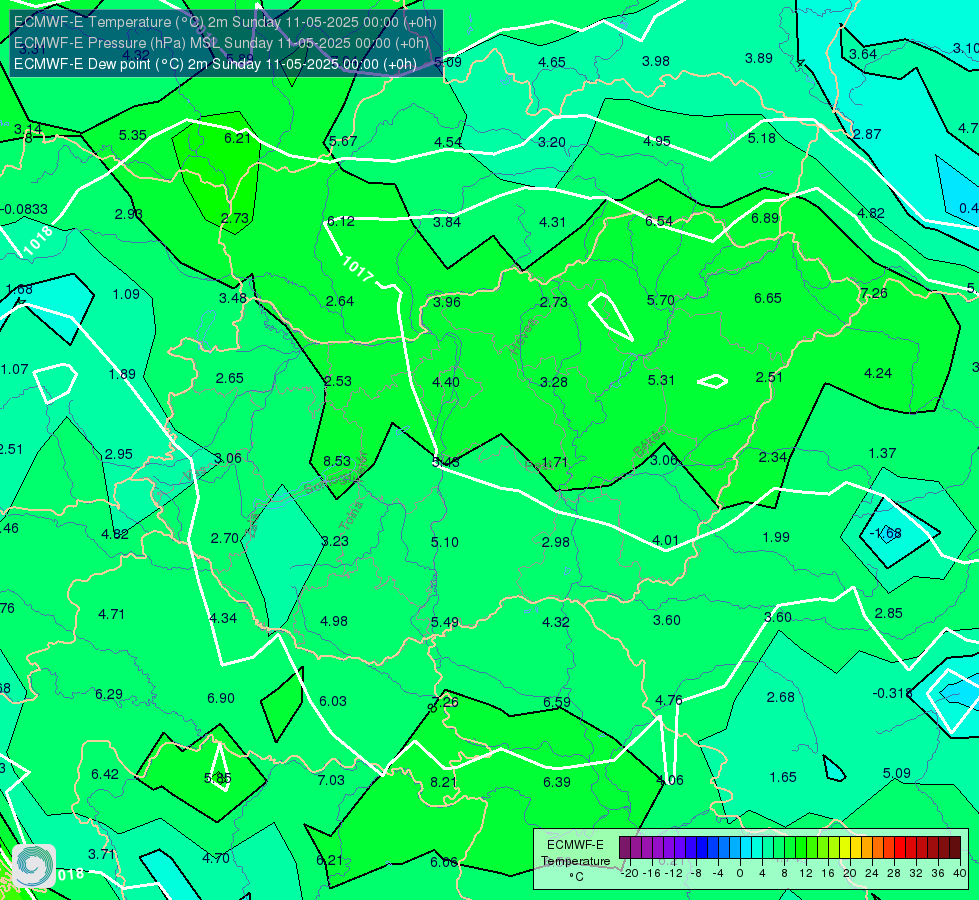Click the purple swatch above -20 in legend
This screenshot has height=900, width=979.
pos(625,848)
